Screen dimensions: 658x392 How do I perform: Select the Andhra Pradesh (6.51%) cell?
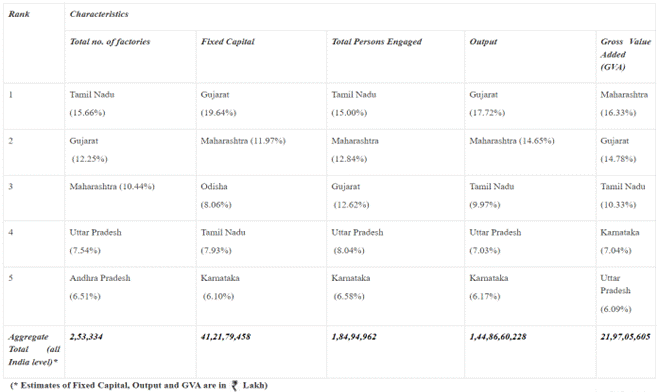tap(130, 296)
